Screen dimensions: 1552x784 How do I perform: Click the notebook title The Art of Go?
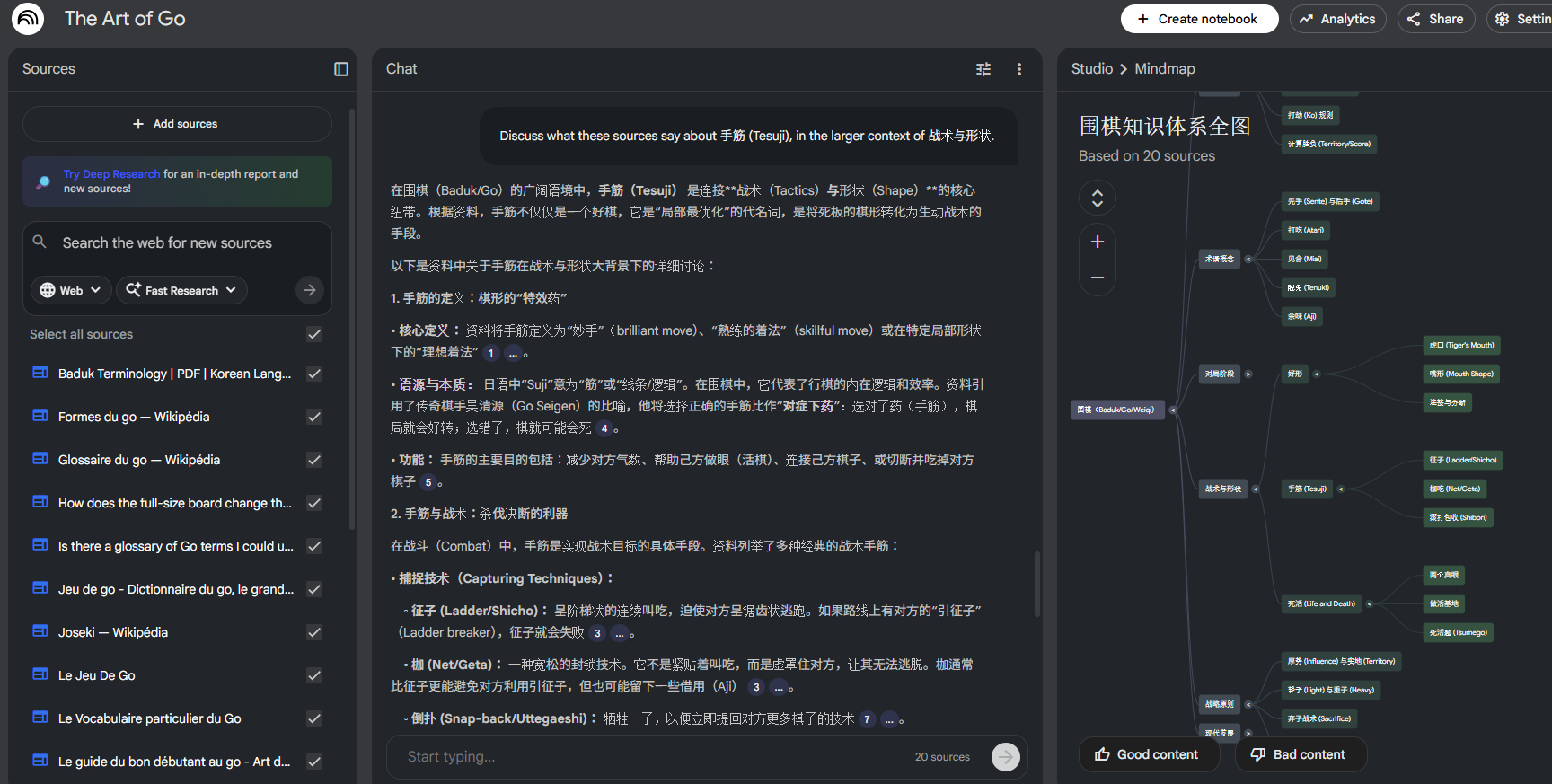125,19
